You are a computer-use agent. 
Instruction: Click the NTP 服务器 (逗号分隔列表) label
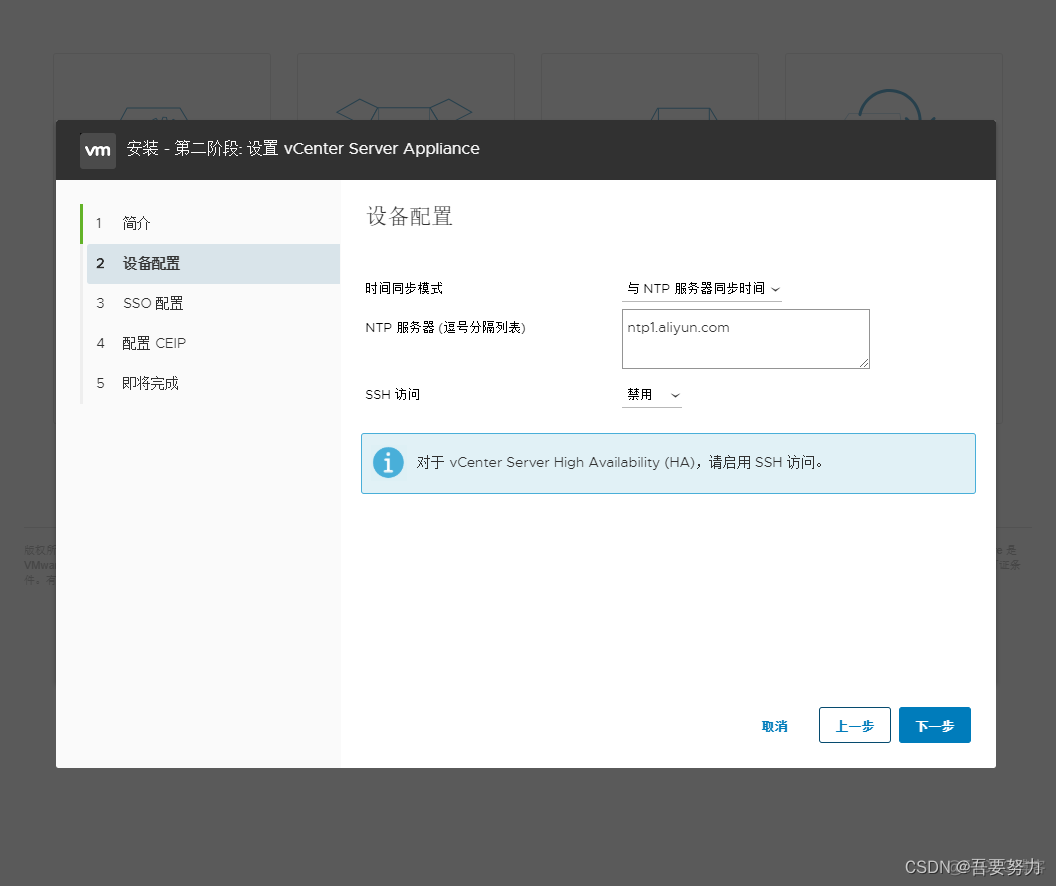click(x=445, y=328)
